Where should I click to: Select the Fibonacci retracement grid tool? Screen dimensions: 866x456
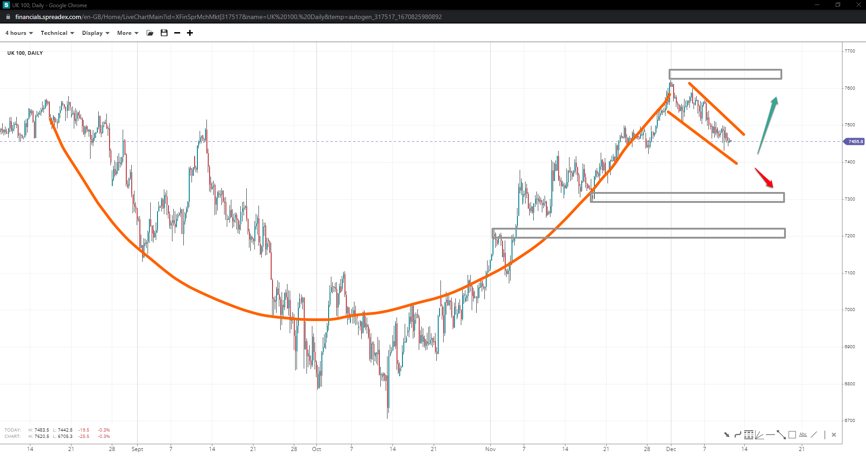coord(749,435)
